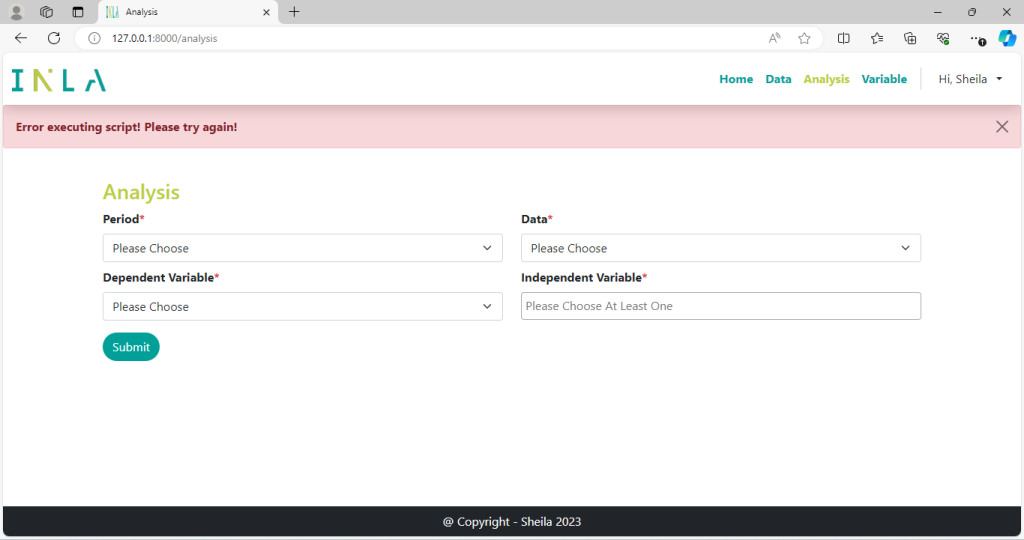Open the collections icon in toolbar
Viewport: 1024px width, 540px height.
point(910,39)
